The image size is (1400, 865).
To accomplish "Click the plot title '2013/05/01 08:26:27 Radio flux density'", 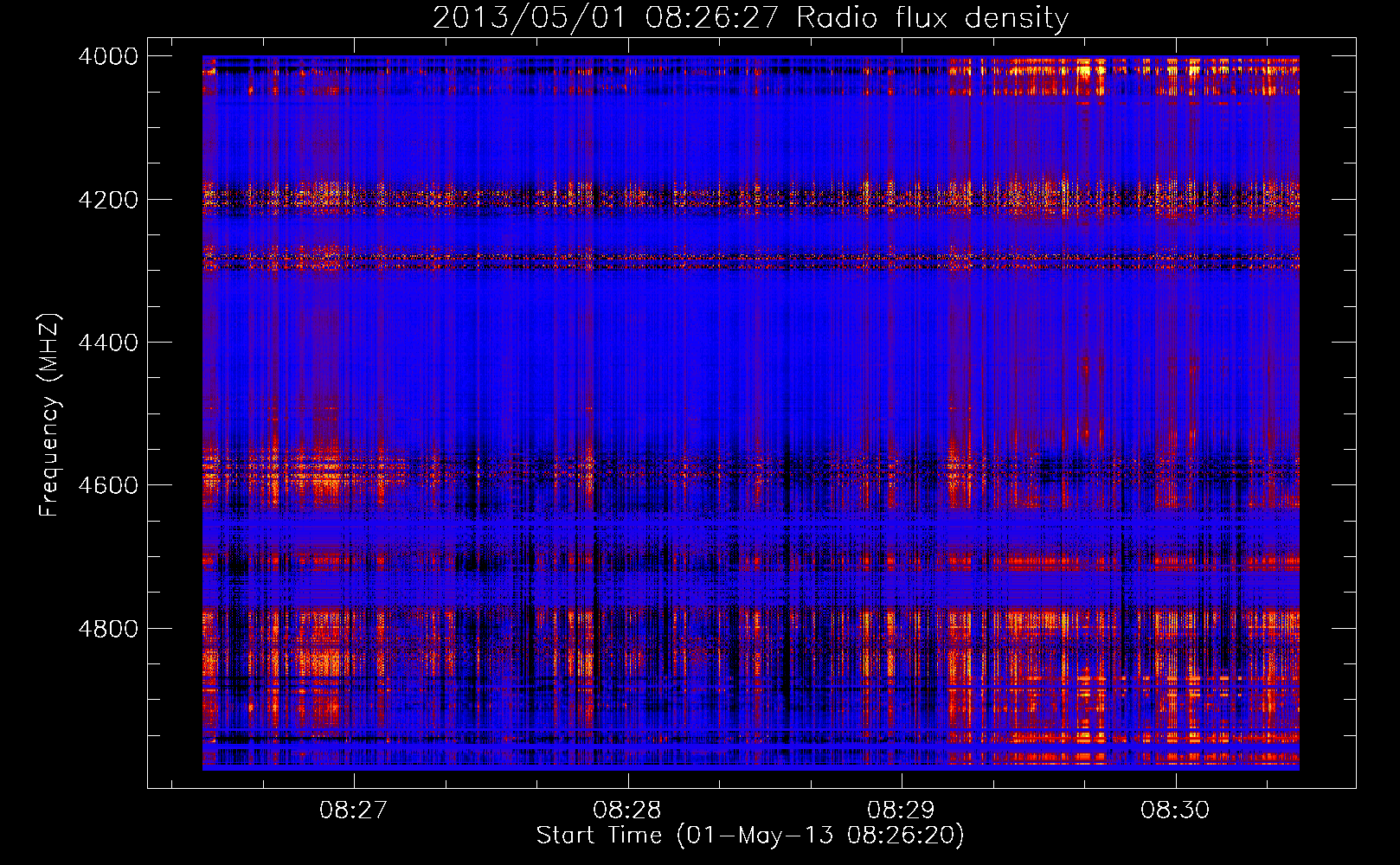I will pos(750,18).
